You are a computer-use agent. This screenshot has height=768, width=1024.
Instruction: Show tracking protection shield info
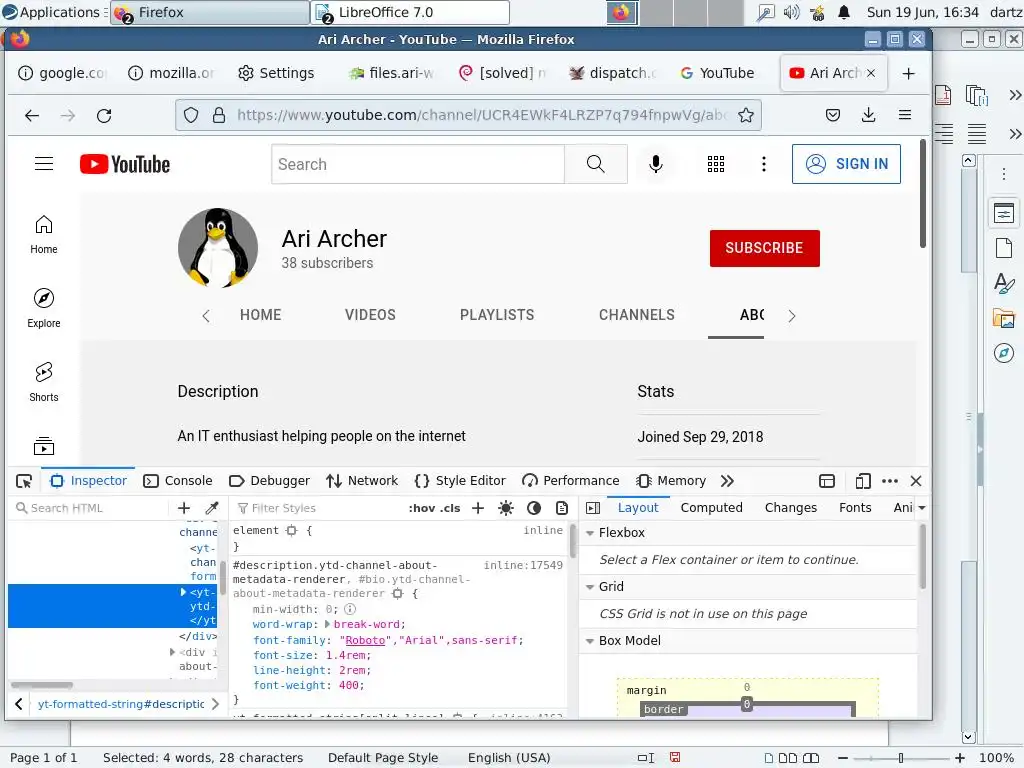coord(191,116)
